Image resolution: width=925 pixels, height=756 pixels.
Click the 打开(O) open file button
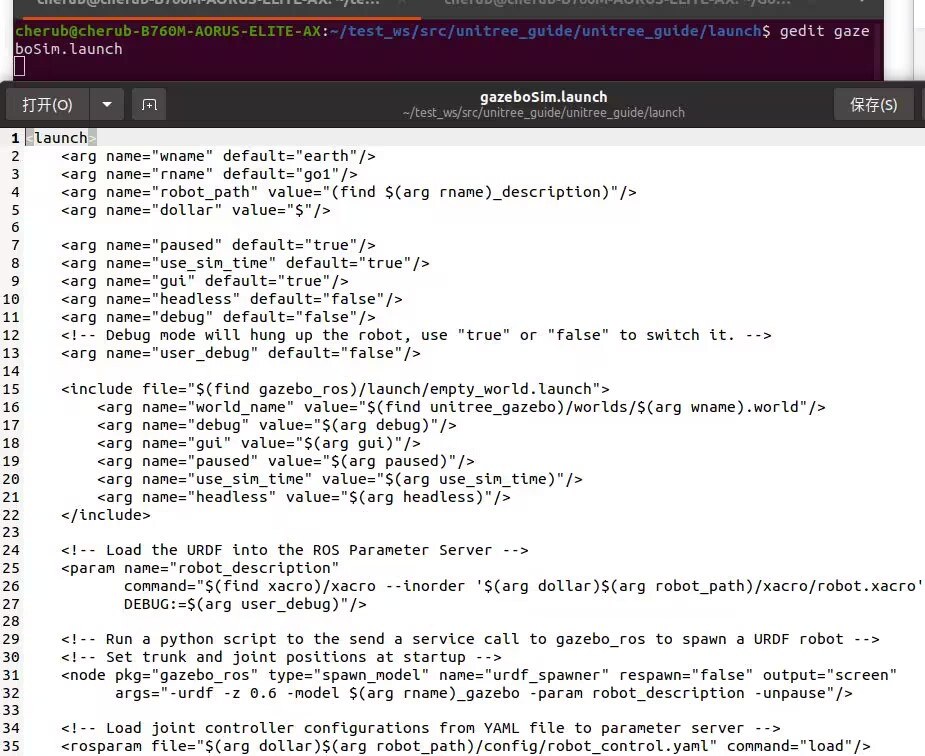(x=47, y=104)
